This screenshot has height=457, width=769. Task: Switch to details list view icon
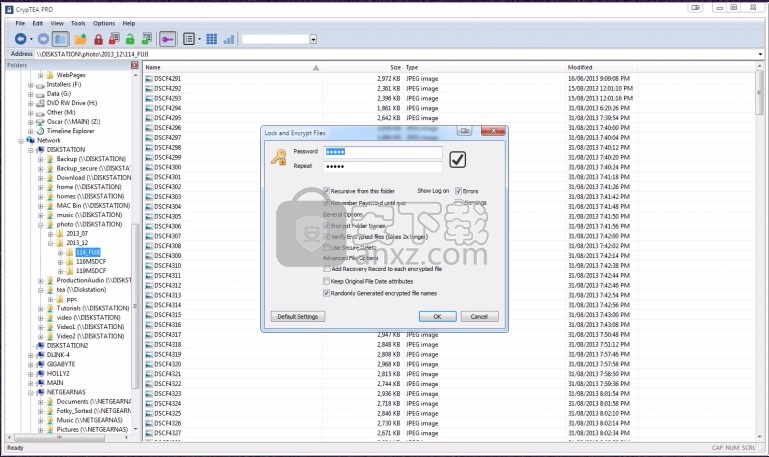[189, 39]
